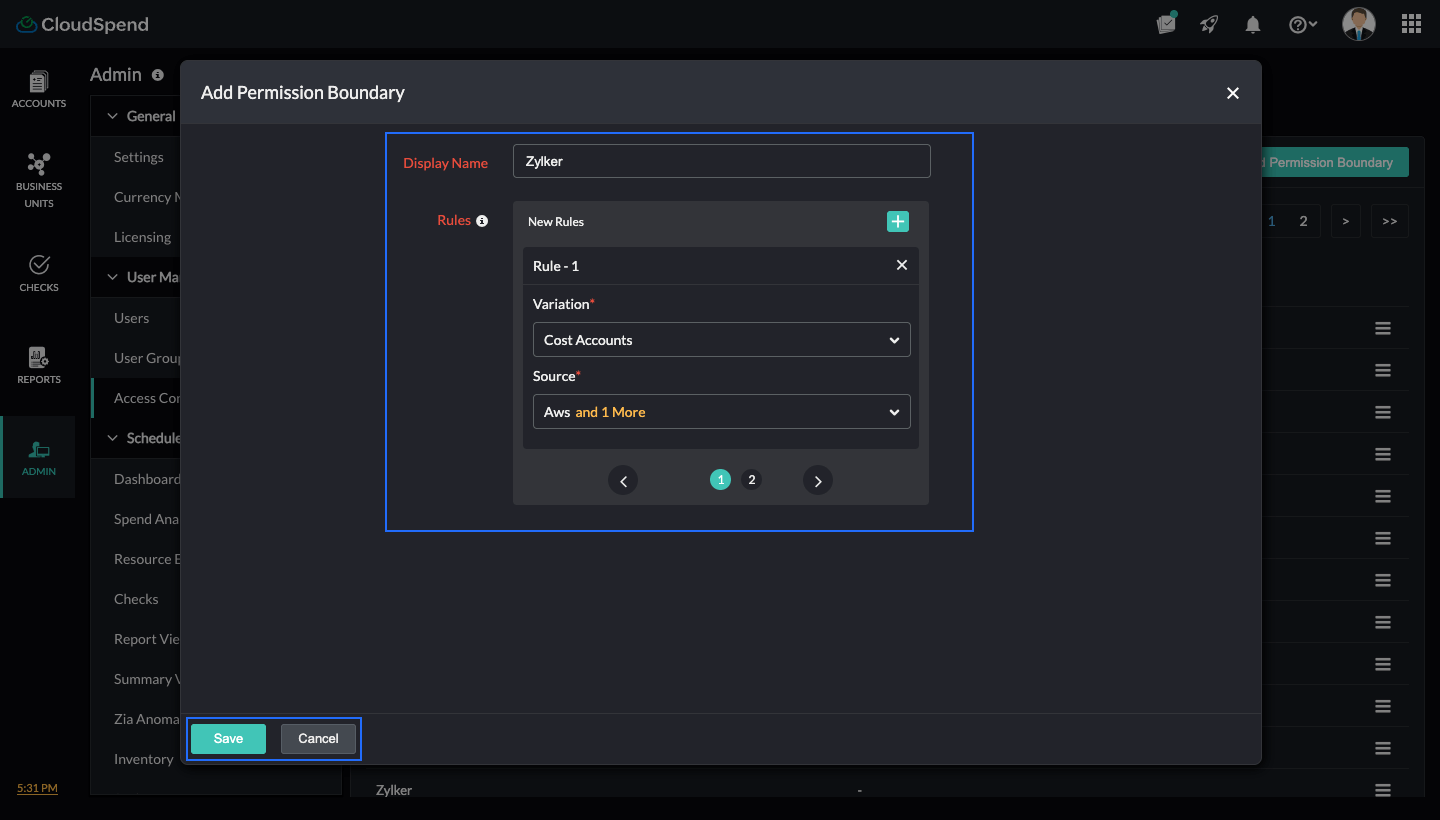Viewport: 1440px width, 820px height.
Task: Open the profile avatar picture
Action: tap(1358, 23)
